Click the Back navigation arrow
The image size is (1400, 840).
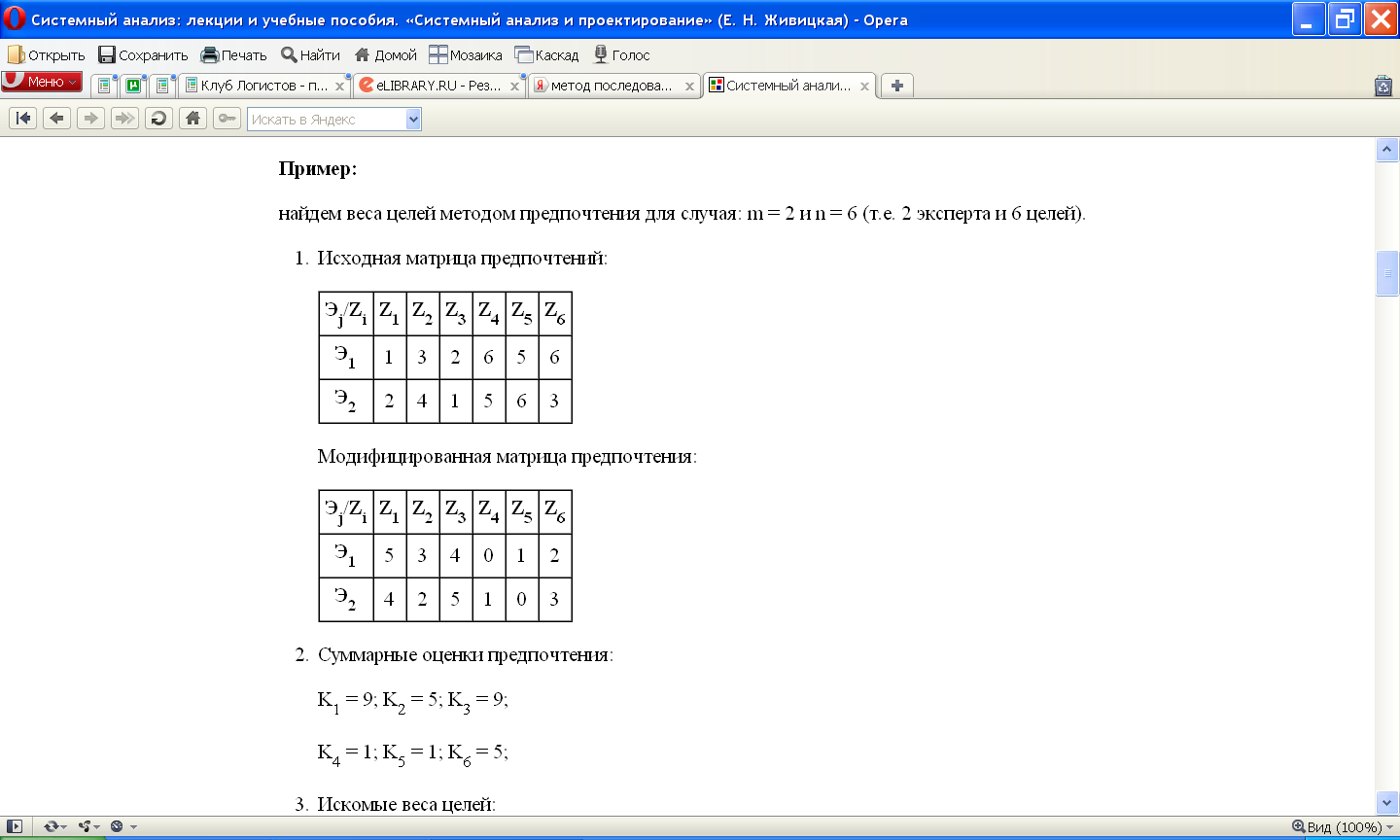point(56,119)
